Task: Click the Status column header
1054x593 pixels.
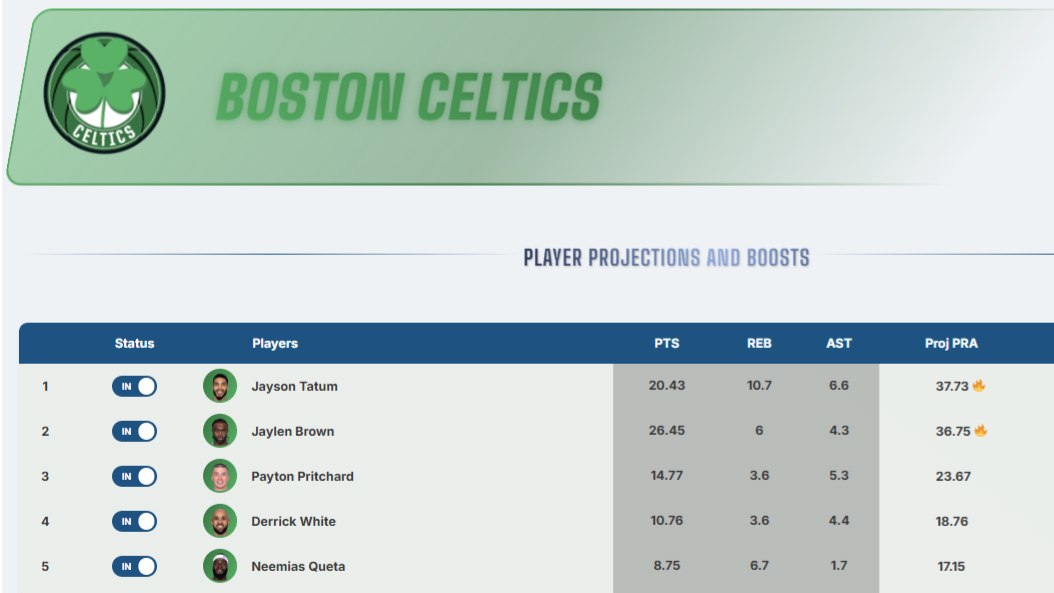Action: tap(134, 343)
